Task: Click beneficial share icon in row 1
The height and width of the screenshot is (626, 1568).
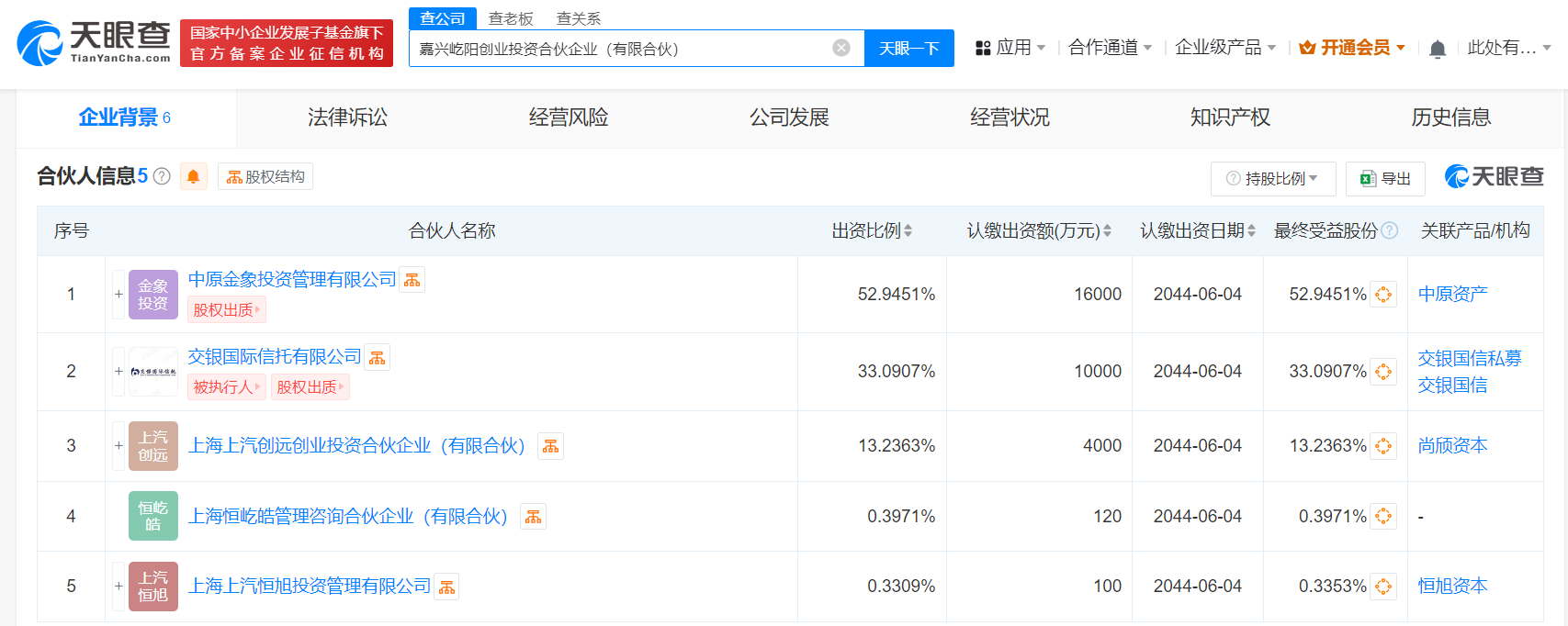Action: click(1383, 295)
